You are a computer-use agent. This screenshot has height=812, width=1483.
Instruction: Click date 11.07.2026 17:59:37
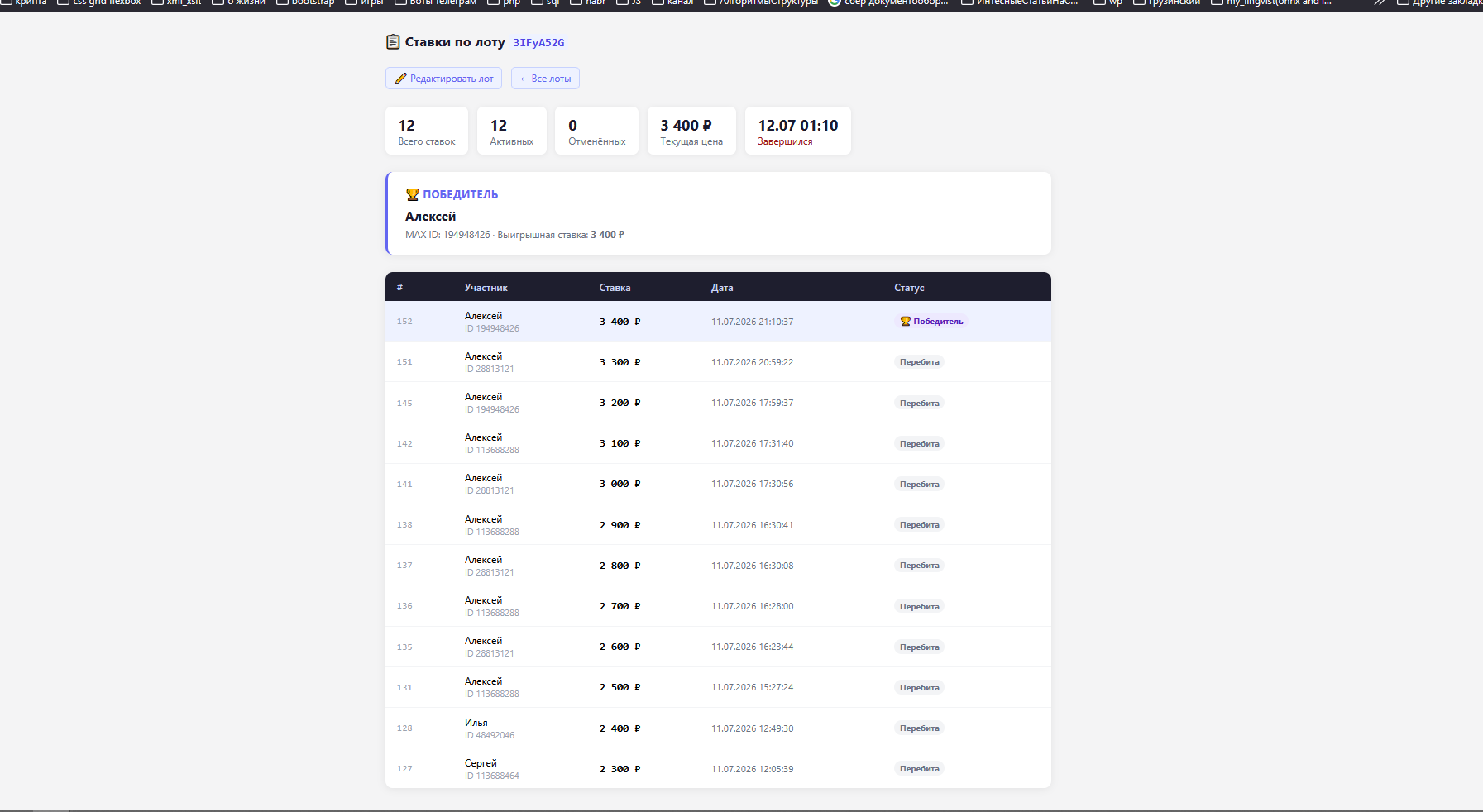pyautogui.click(x=752, y=403)
